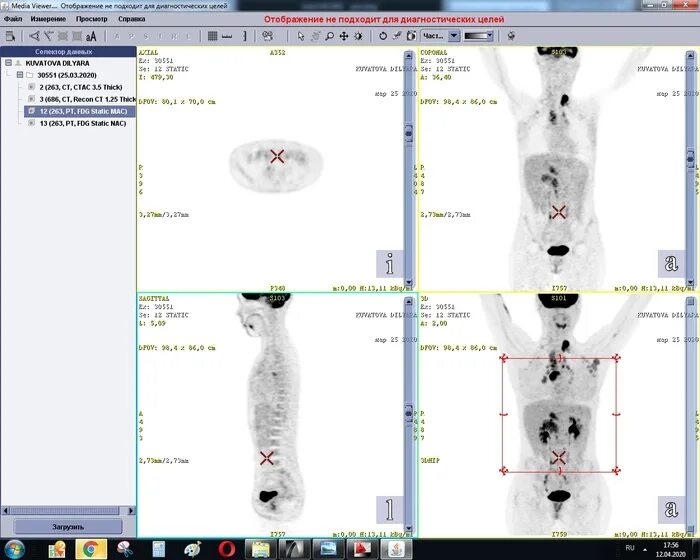Click top-left corner handle of 3D crop box
This screenshot has width=700, height=560.
pos(504,358)
